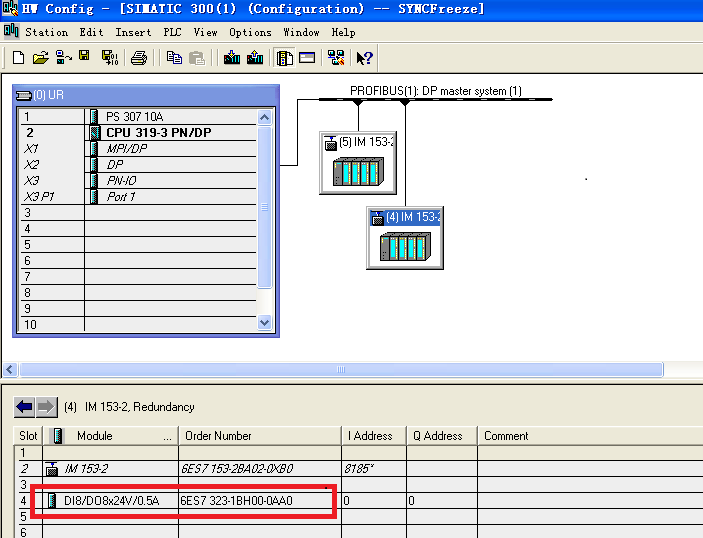Viewport: 703px width, 538px height.
Task: Select the Port 1 row
Action: click(139, 197)
